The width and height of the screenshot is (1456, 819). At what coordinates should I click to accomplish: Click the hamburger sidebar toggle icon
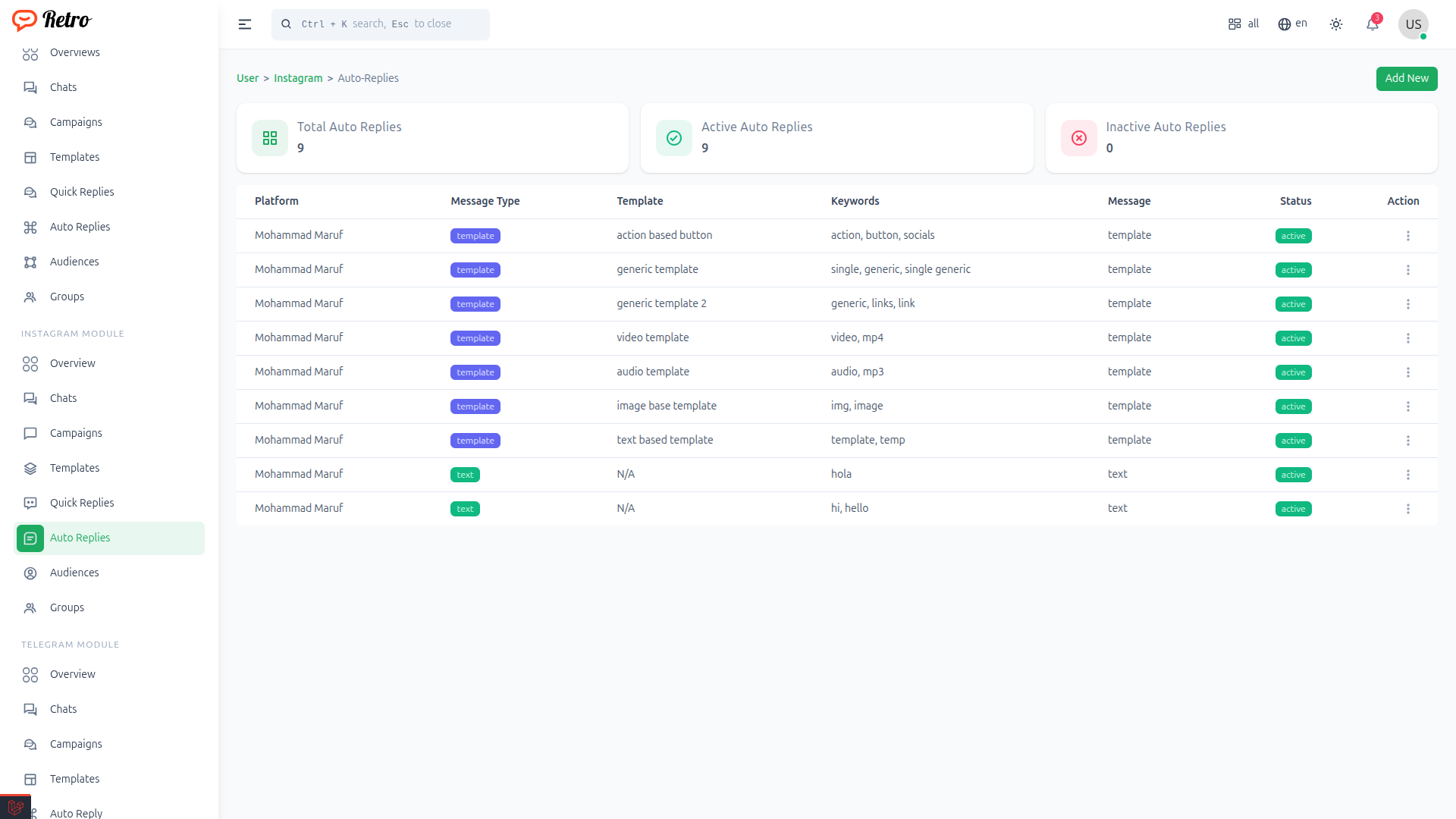click(x=244, y=24)
